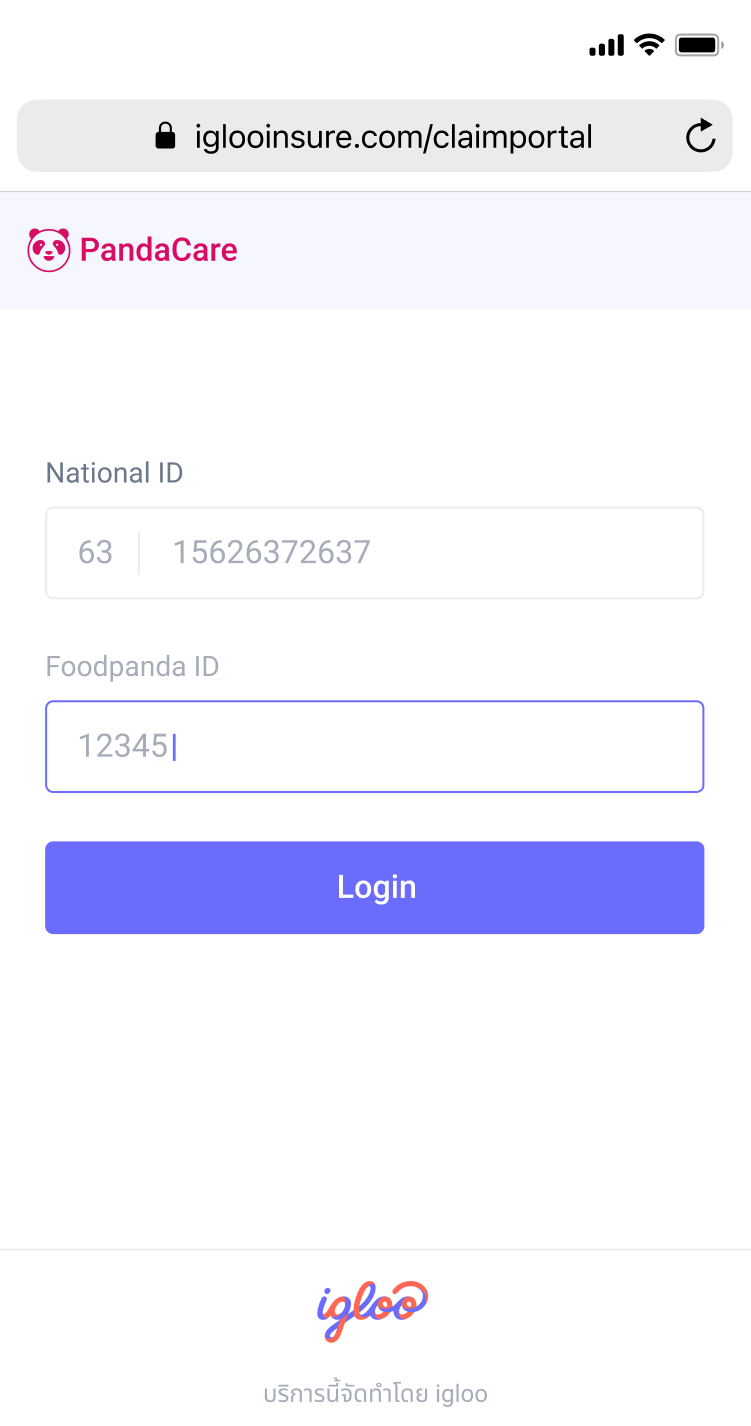The height and width of the screenshot is (1426, 751).
Task: Click the igloo logo in footer
Action: coord(374,1310)
